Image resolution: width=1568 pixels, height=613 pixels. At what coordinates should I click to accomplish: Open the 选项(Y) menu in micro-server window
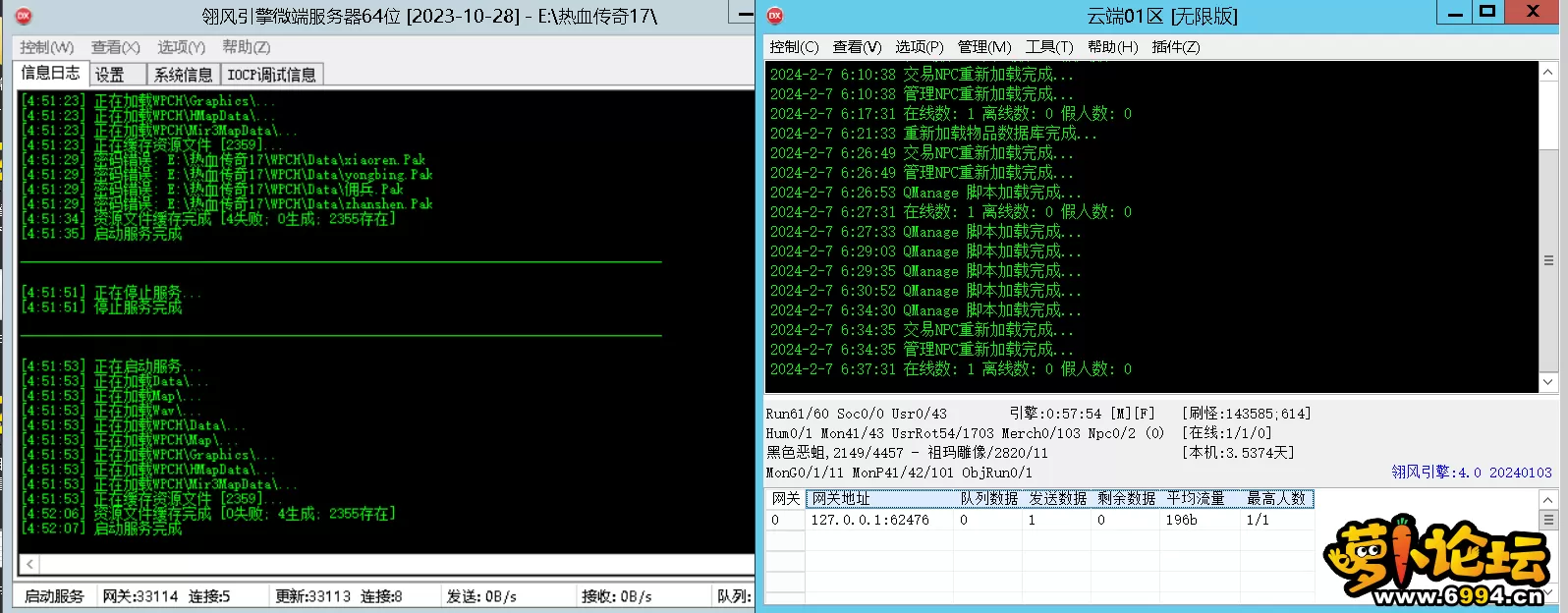pos(181,47)
